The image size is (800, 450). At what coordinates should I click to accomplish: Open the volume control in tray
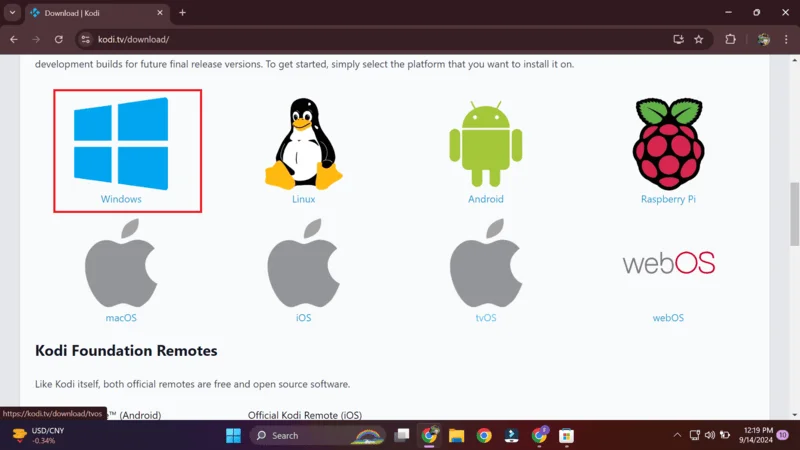tap(710, 435)
